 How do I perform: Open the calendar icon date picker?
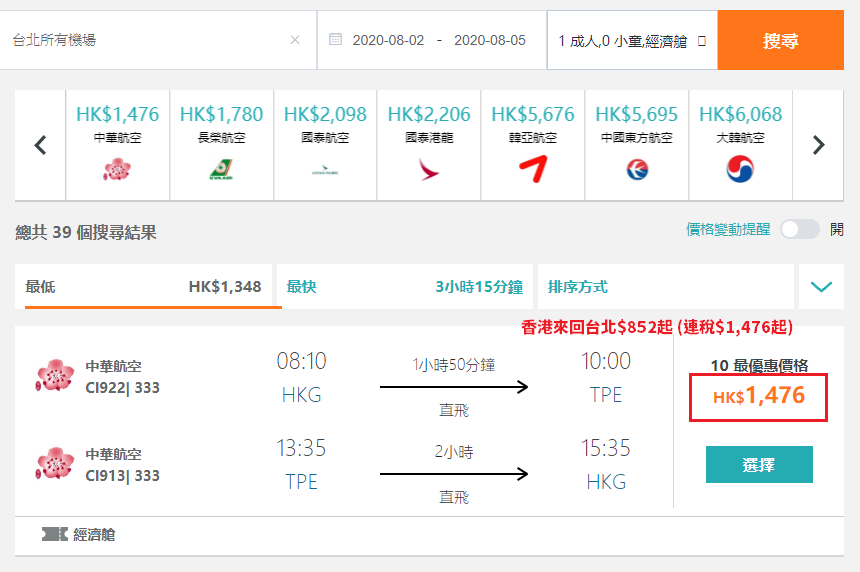pyautogui.click(x=335, y=39)
